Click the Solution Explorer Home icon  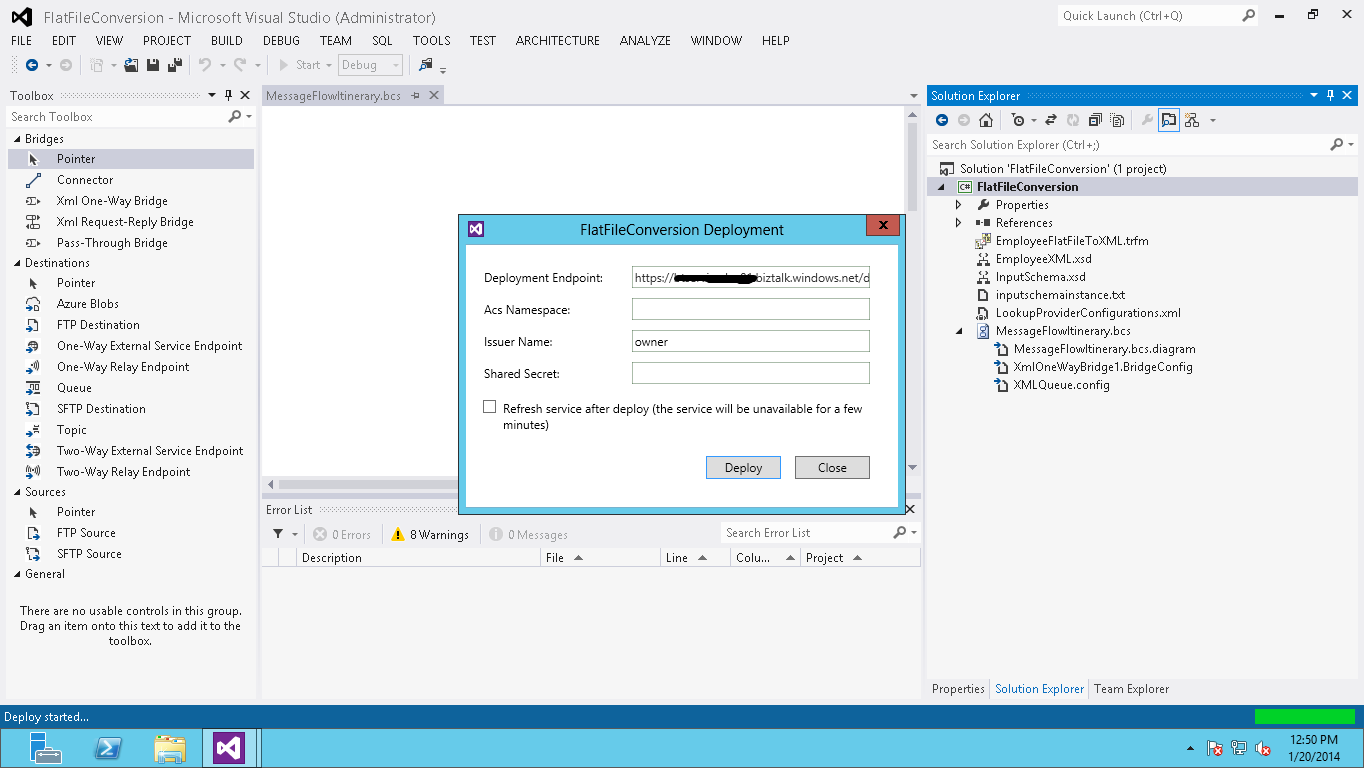pos(986,120)
